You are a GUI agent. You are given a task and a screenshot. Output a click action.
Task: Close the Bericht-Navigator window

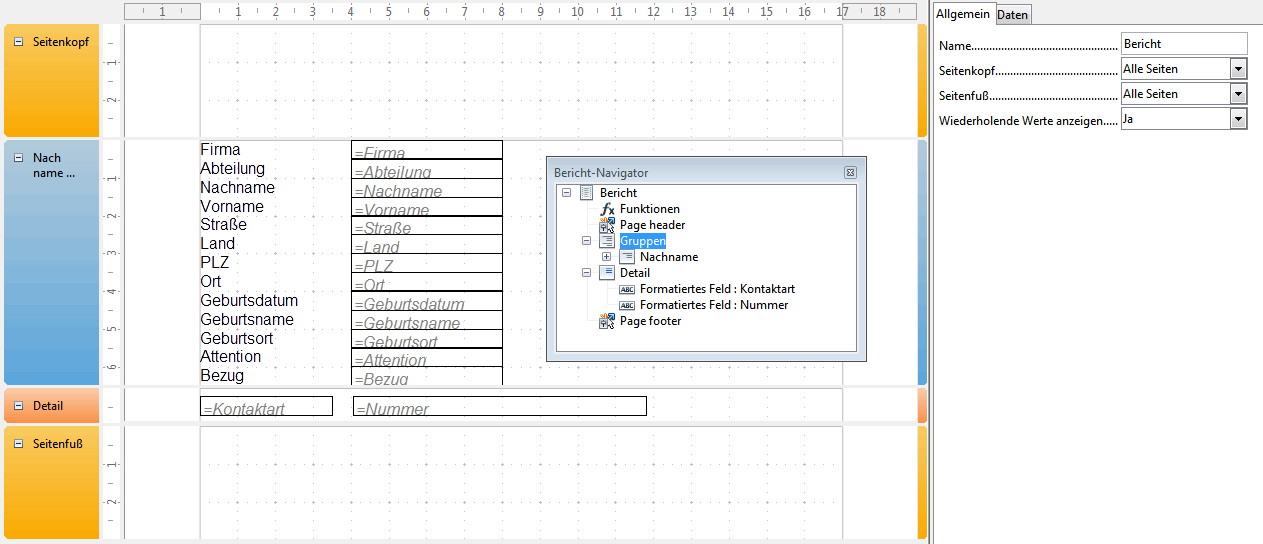pos(850,173)
